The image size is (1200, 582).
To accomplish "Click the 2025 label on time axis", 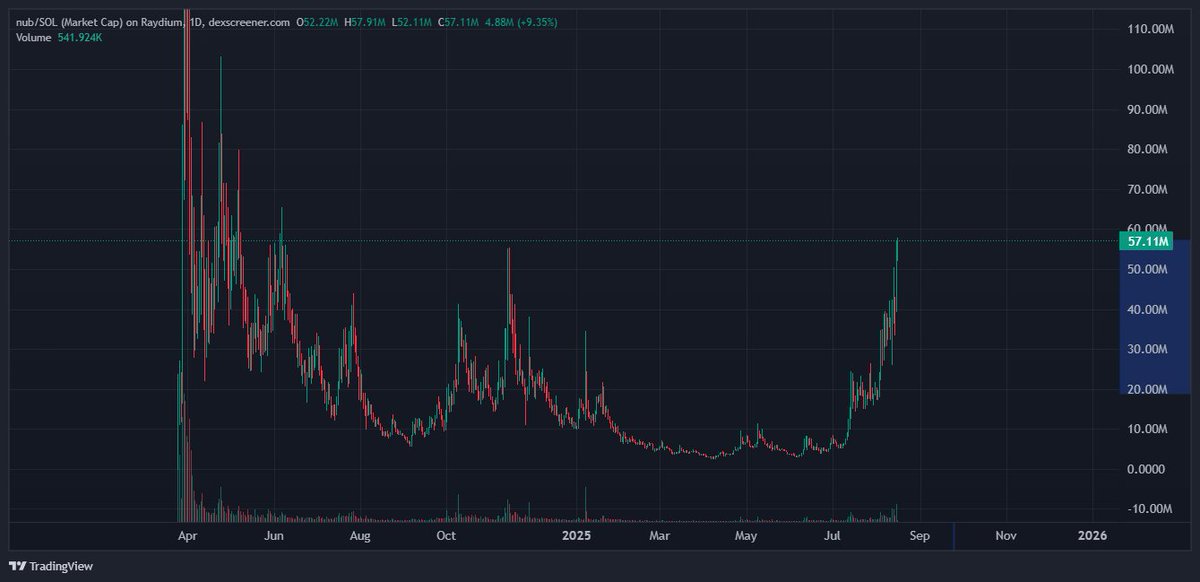I will (576, 536).
